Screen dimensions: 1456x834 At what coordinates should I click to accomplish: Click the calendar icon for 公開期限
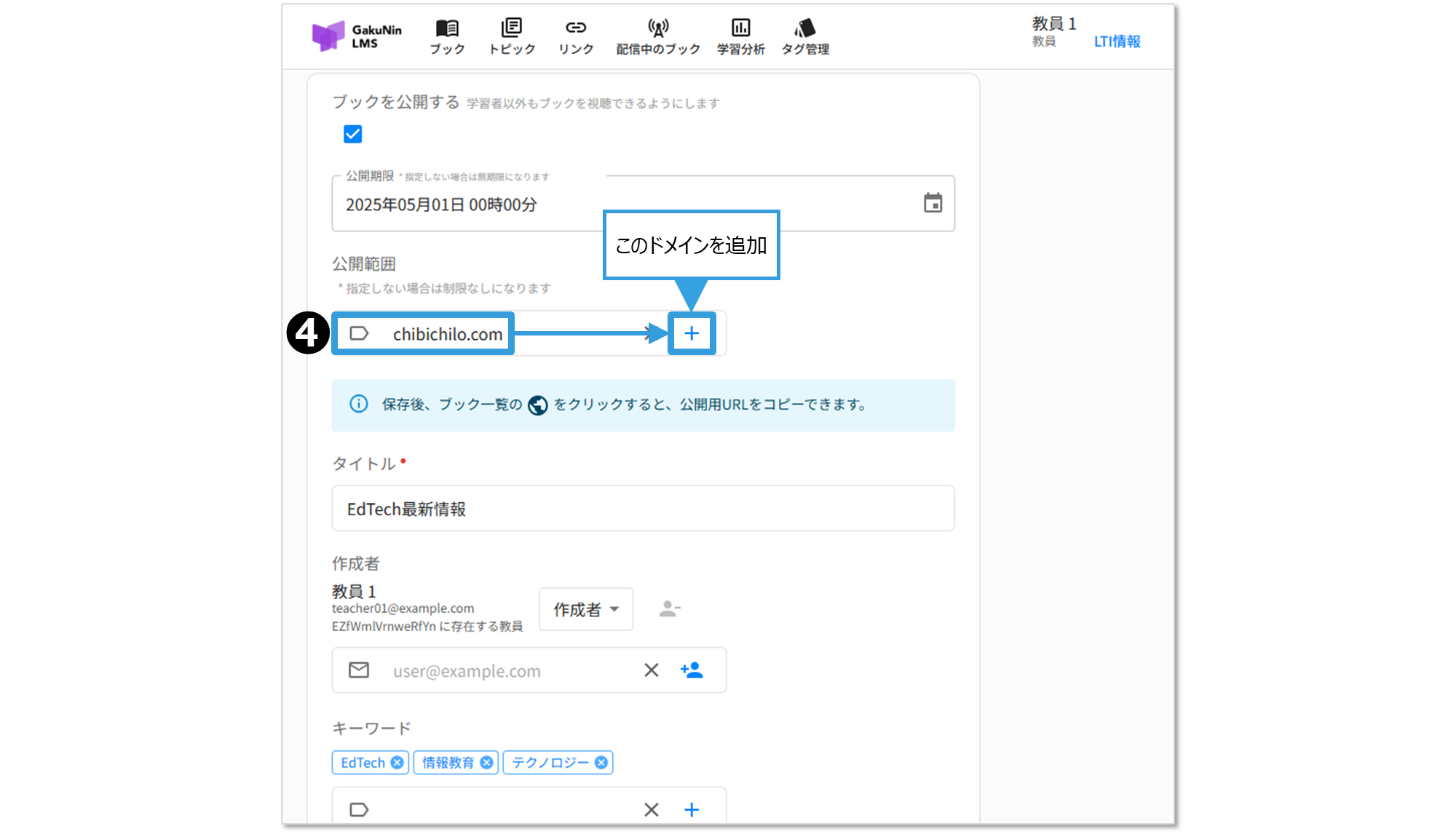933,203
